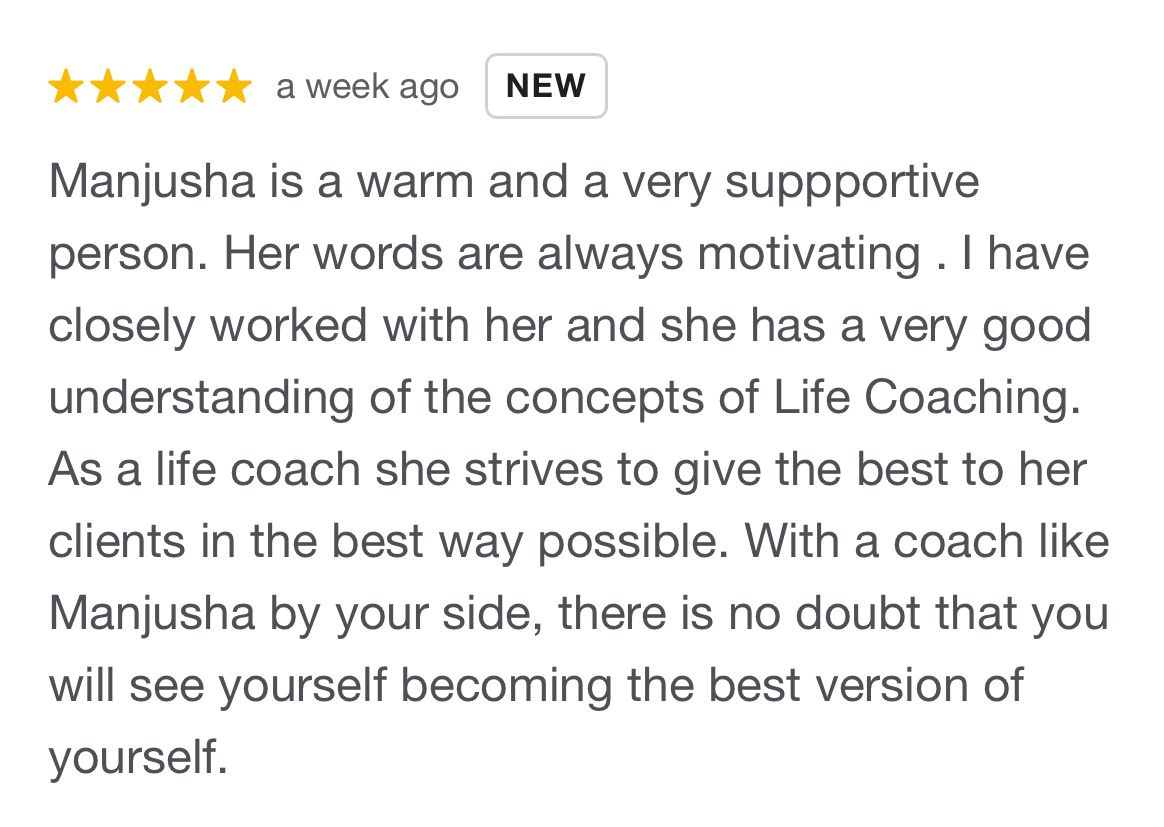Select the third (middle) rating star
The width and height of the screenshot is (1164, 827).
pyautogui.click(x=151, y=86)
